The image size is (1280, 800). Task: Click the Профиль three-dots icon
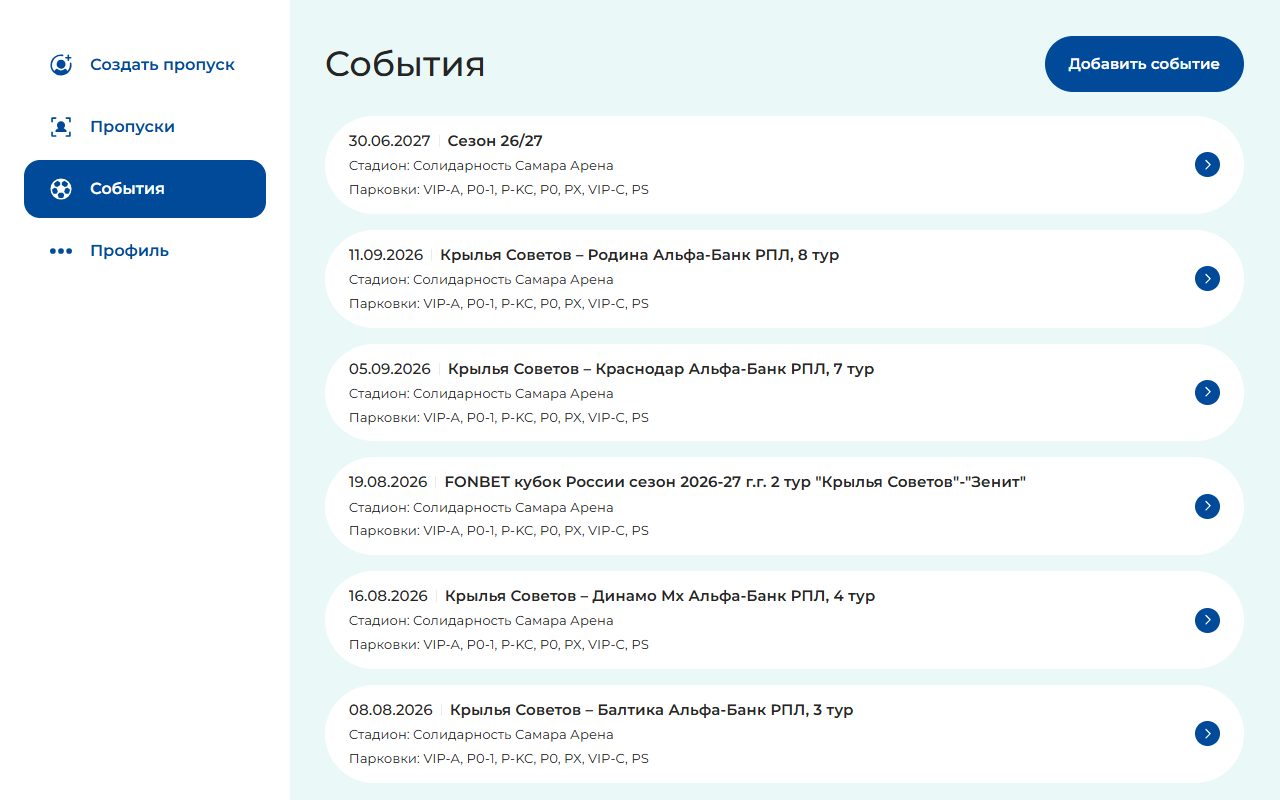click(61, 251)
